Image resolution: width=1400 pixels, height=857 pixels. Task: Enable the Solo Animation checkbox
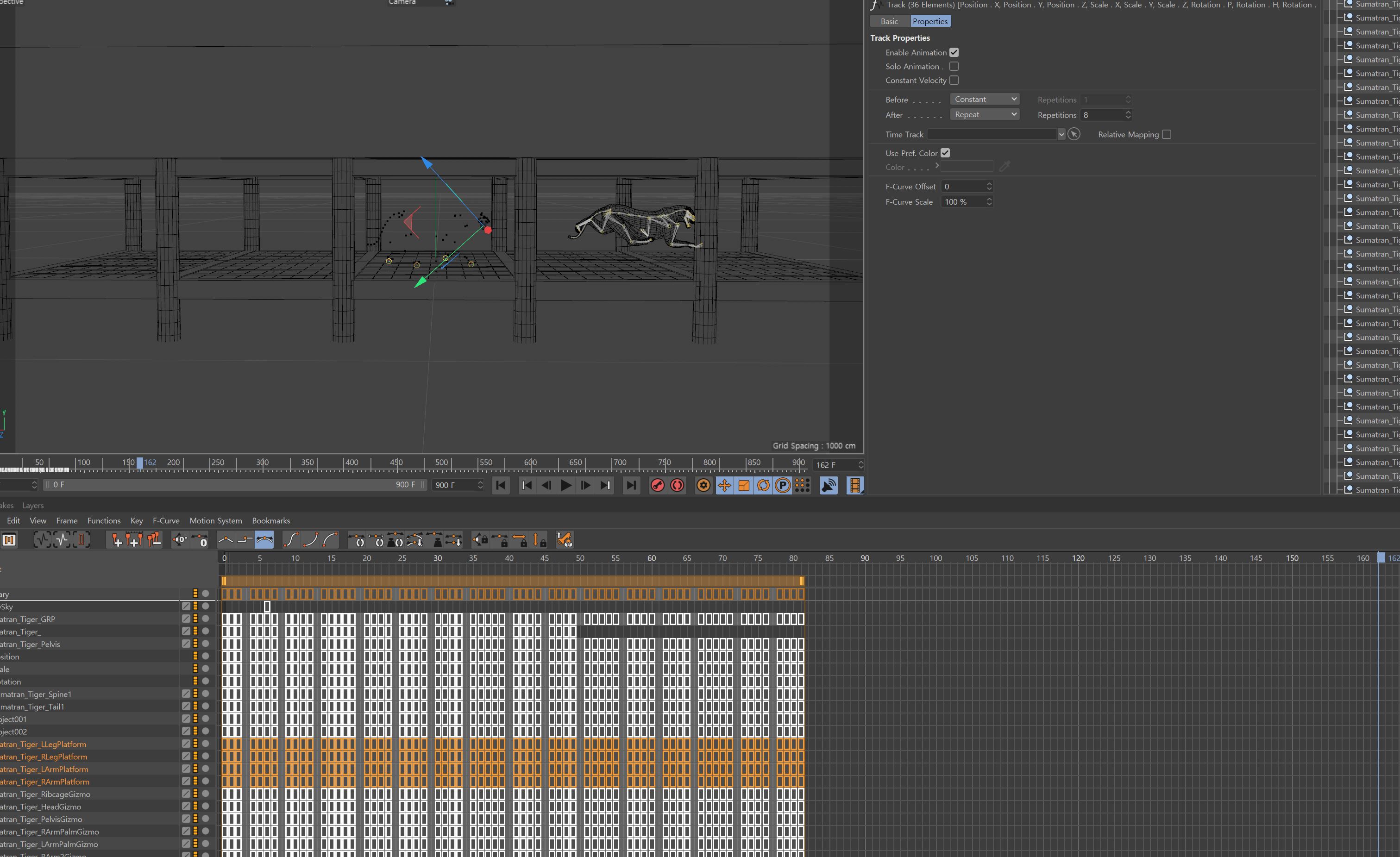coord(954,67)
